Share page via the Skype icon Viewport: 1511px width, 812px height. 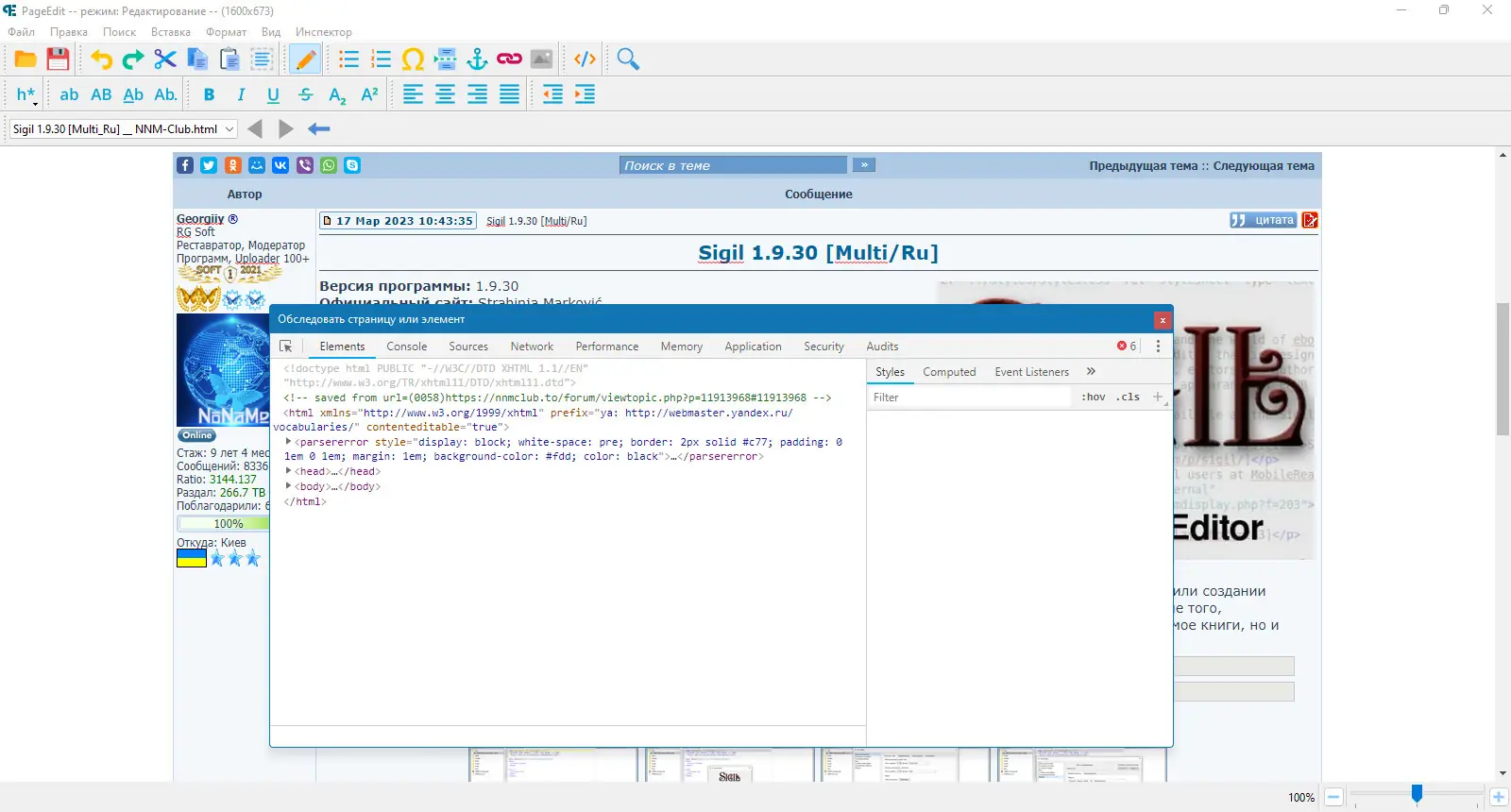[x=352, y=165]
